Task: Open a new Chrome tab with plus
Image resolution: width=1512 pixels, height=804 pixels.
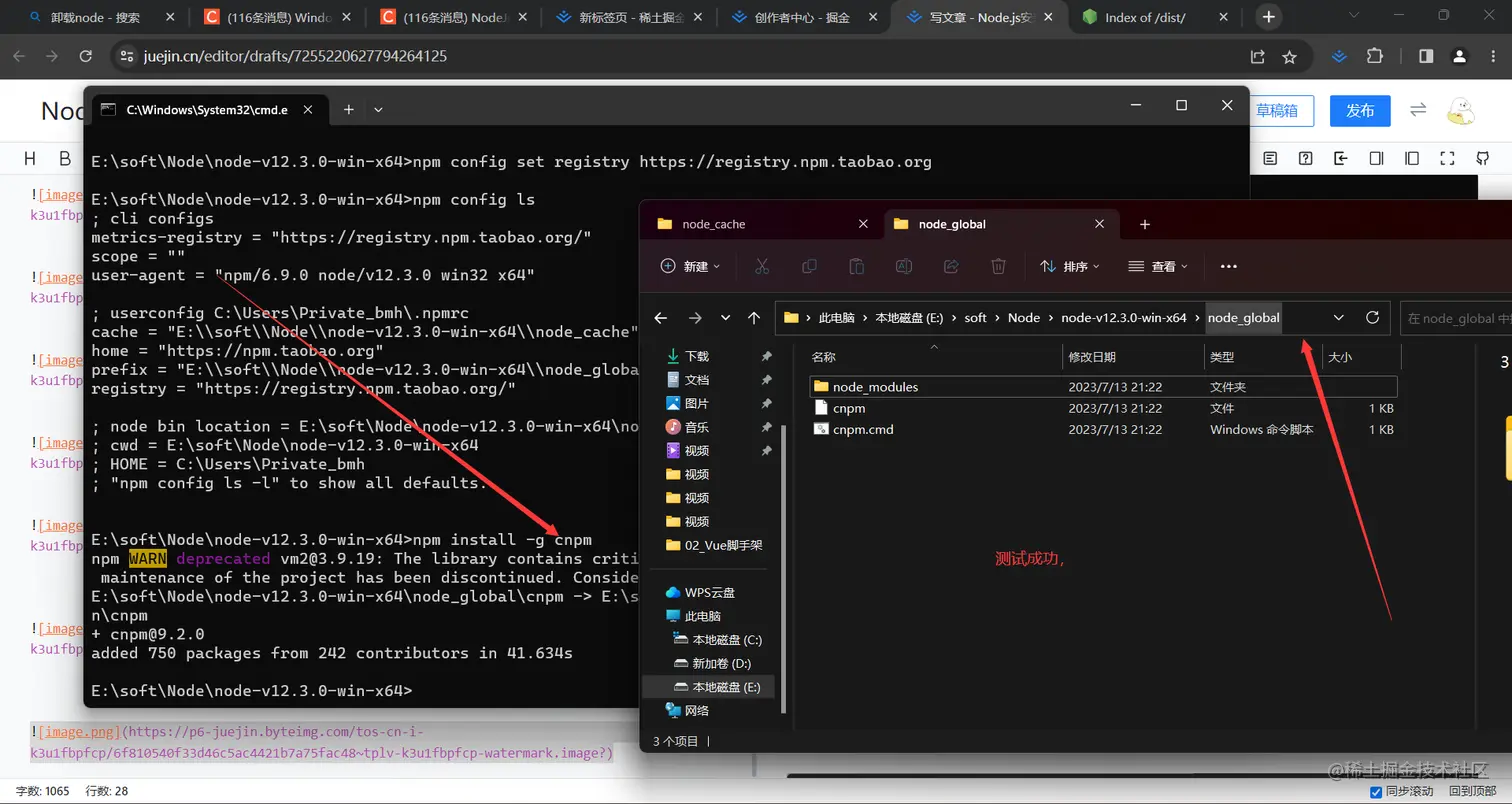Action: pos(1268,17)
